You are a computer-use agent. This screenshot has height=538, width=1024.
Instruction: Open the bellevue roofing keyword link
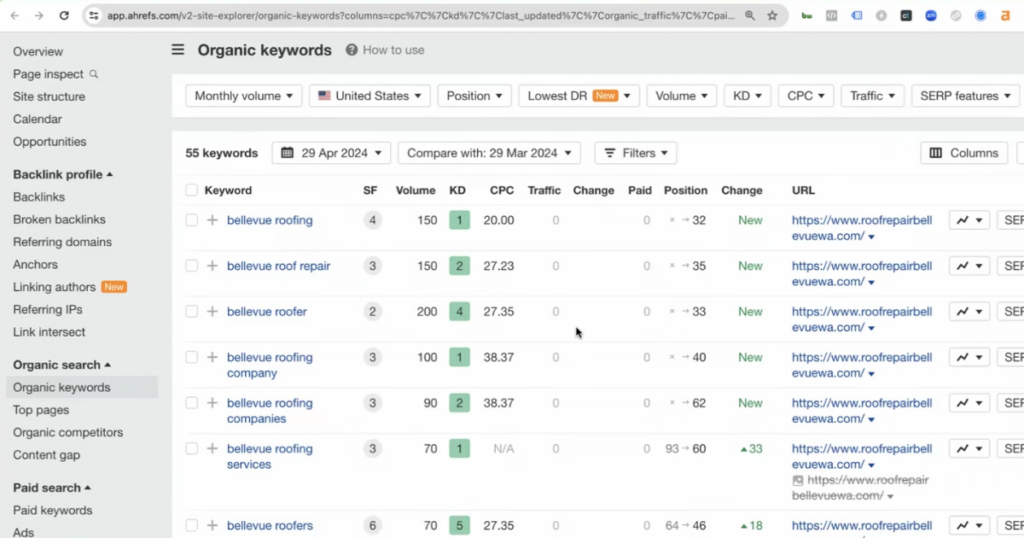pyautogui.click(x=270, y=220)
